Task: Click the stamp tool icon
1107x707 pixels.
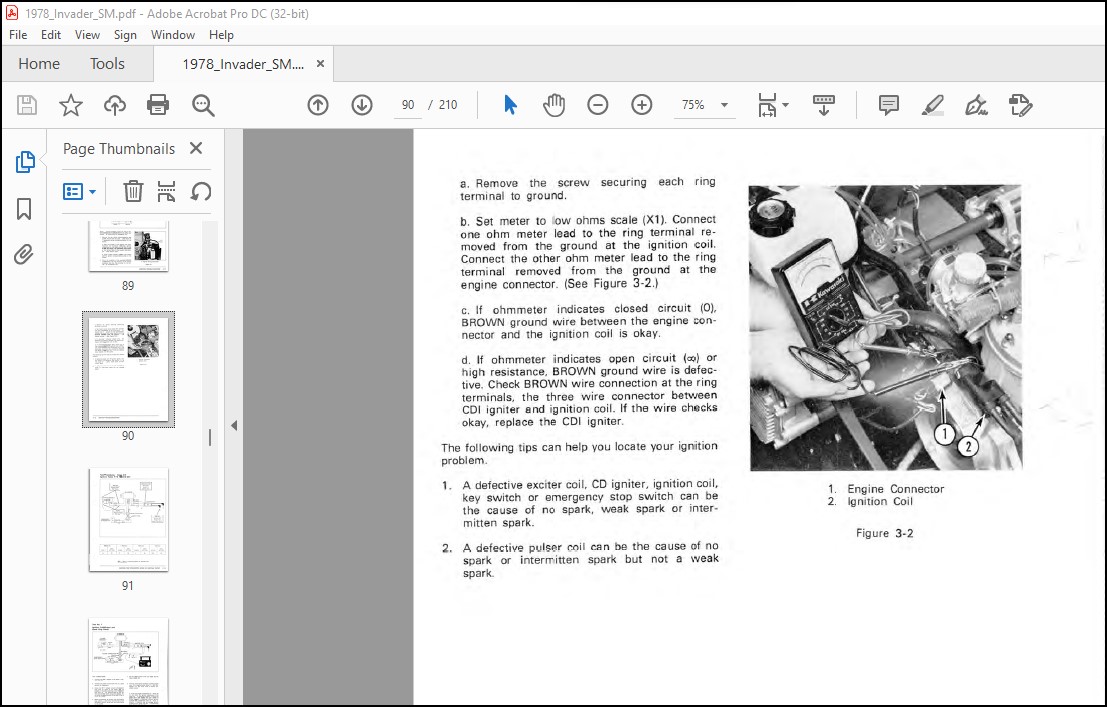Action: [x=1021, y=105]
